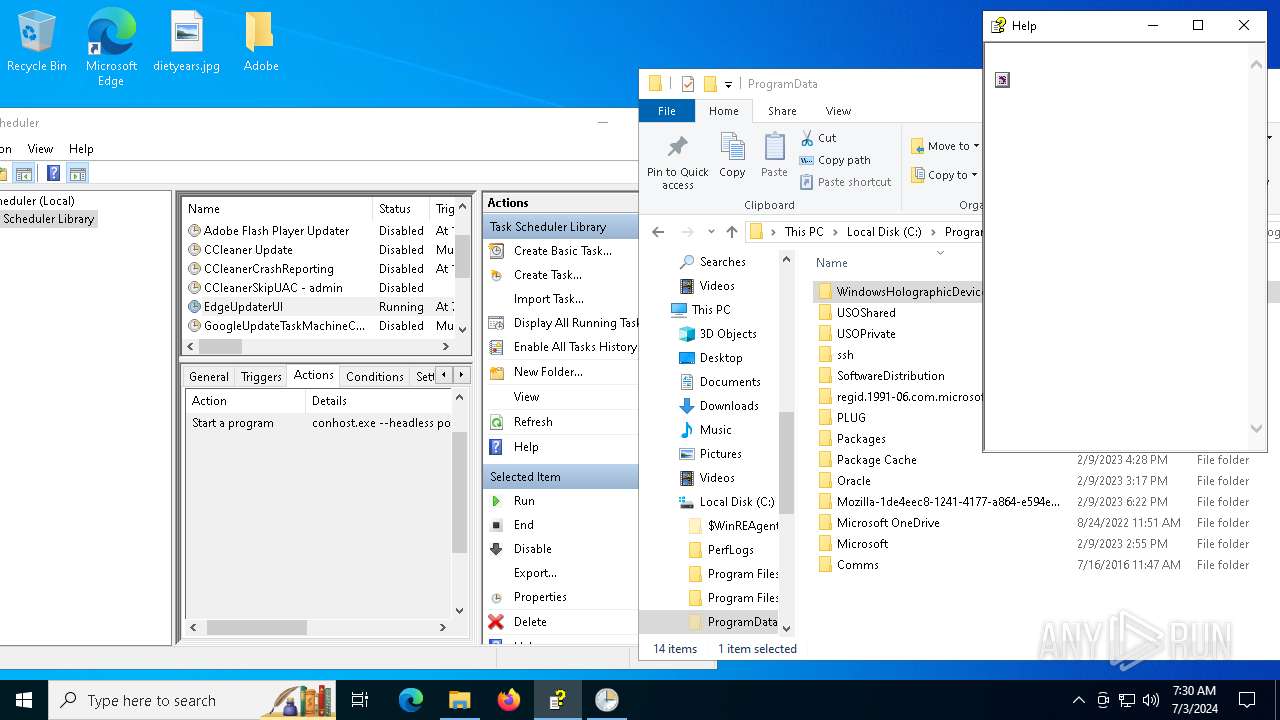Open Start menu Windows button
Viewport: 1280px width, 720px height.
coord(24,700)
